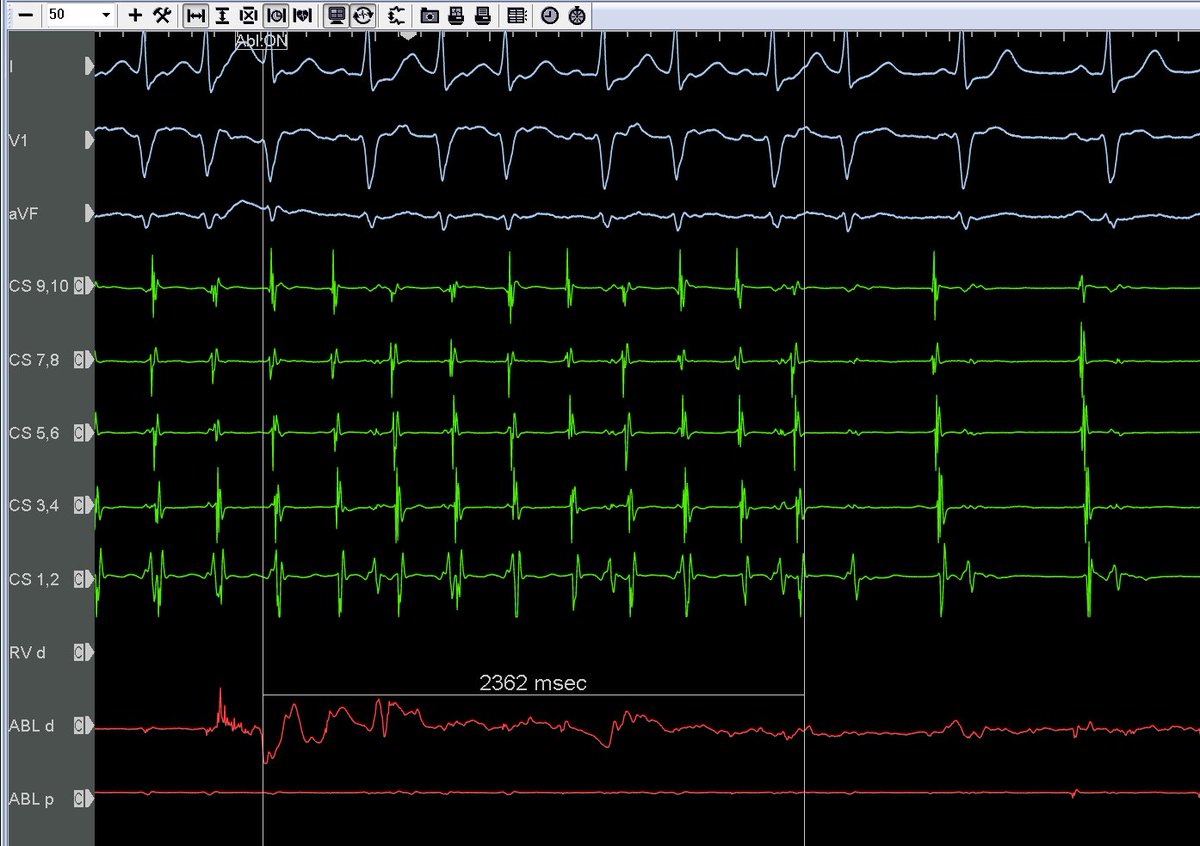Toggle the monitor real-time display icon
This screenshot has height=846, width=1200.
pos(337,15)
